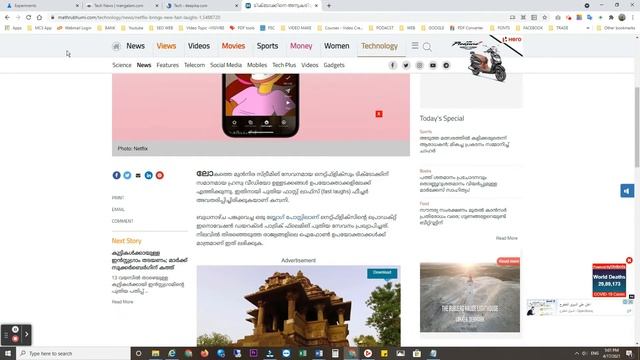Go to the Videos section
The image size is (640, 360).
[x=199, y=46]
